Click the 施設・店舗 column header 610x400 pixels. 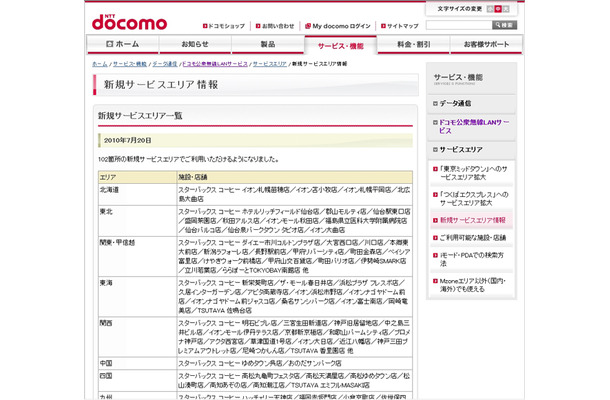[x=295, y=177]
